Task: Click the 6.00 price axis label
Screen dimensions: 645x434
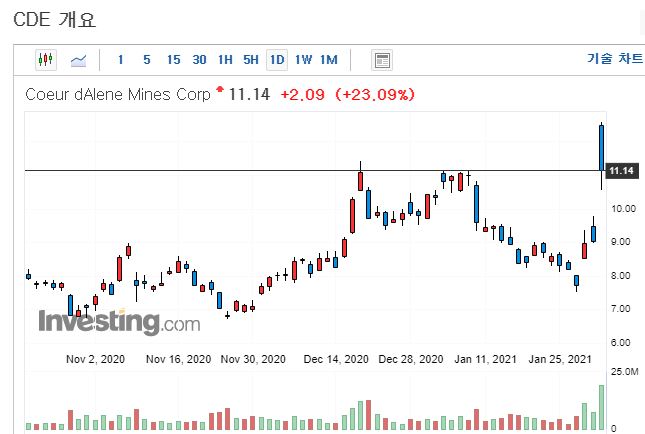Action: pyautogui.click(x=621, y=342)
